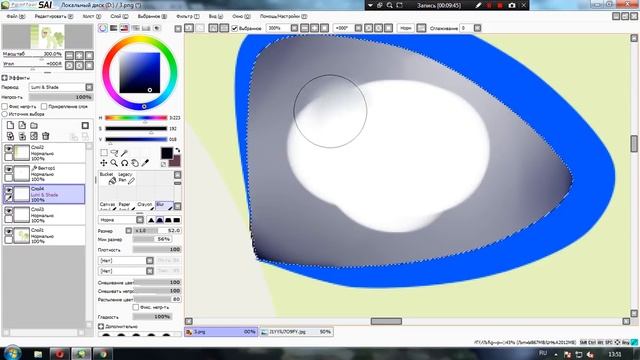Select the Legacy Pen tool
640x360 pixels.
[126, 178]
